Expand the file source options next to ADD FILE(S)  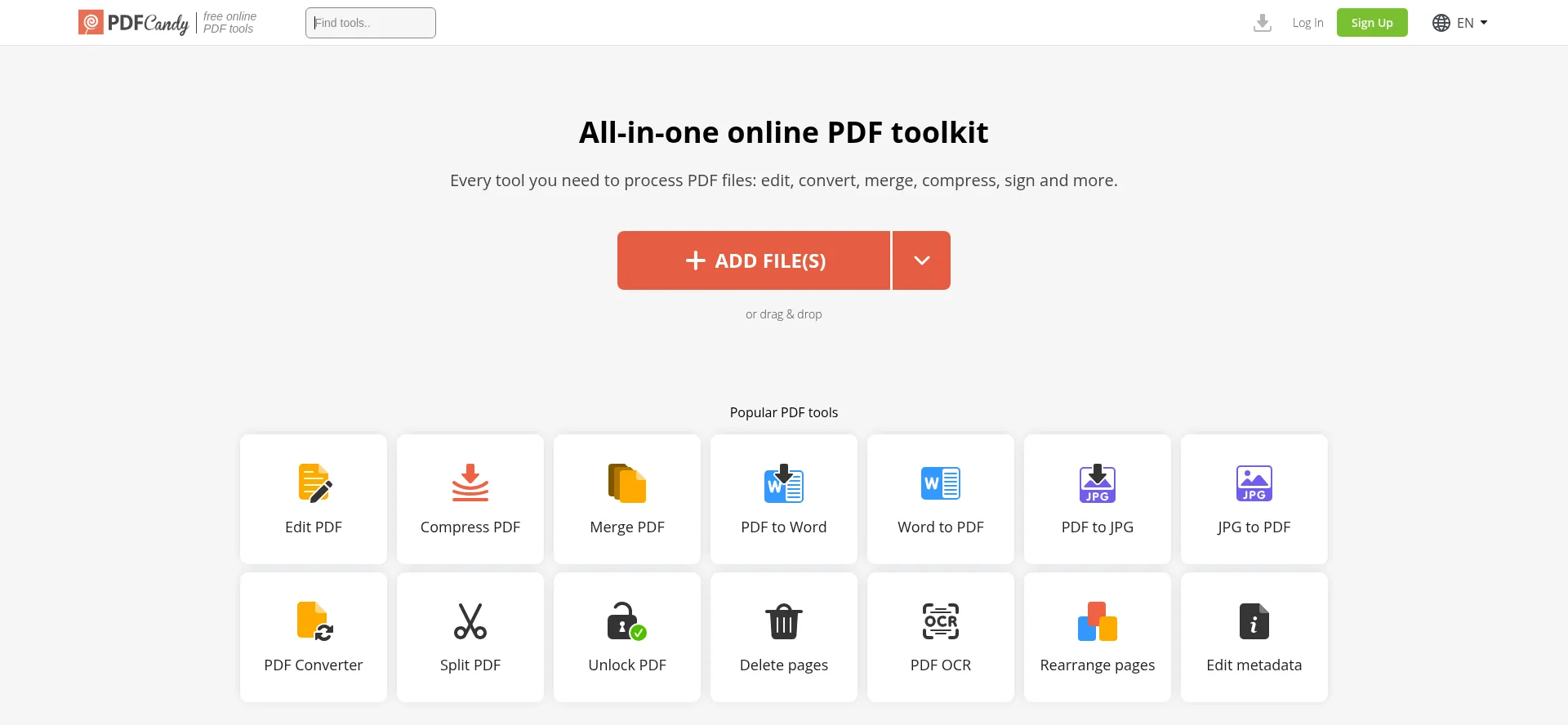(x=921, y=260)
